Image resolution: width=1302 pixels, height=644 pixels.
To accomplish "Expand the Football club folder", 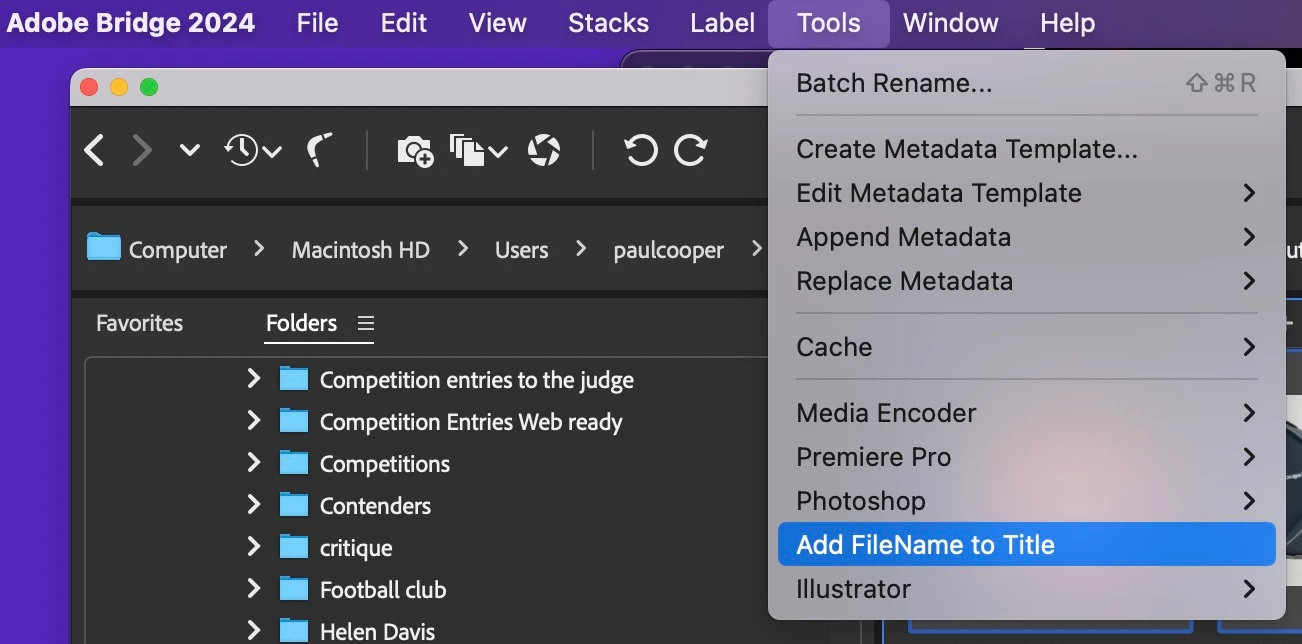I will (x=253, y=589).
